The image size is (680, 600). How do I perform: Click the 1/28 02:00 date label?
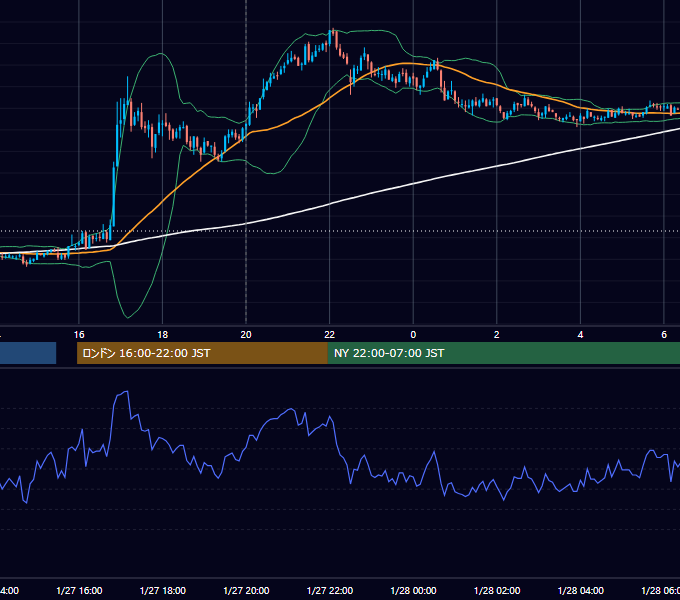coord(497,590)
